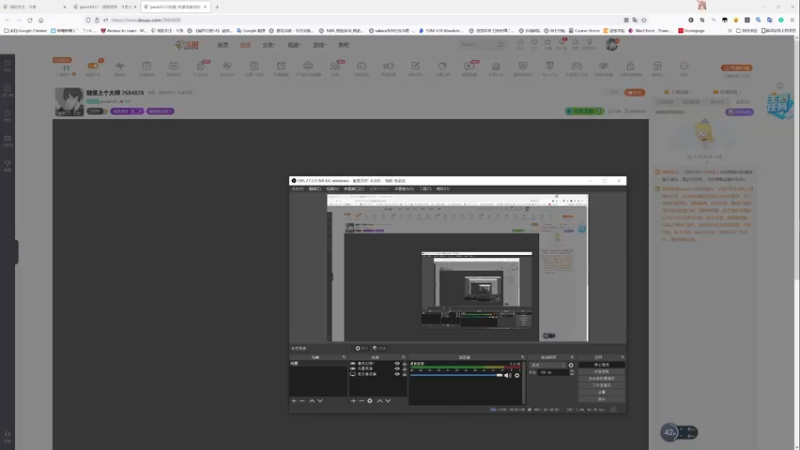Add a new source in OBS Sources panel
This screenshot has height=450, width=800.
353,401
